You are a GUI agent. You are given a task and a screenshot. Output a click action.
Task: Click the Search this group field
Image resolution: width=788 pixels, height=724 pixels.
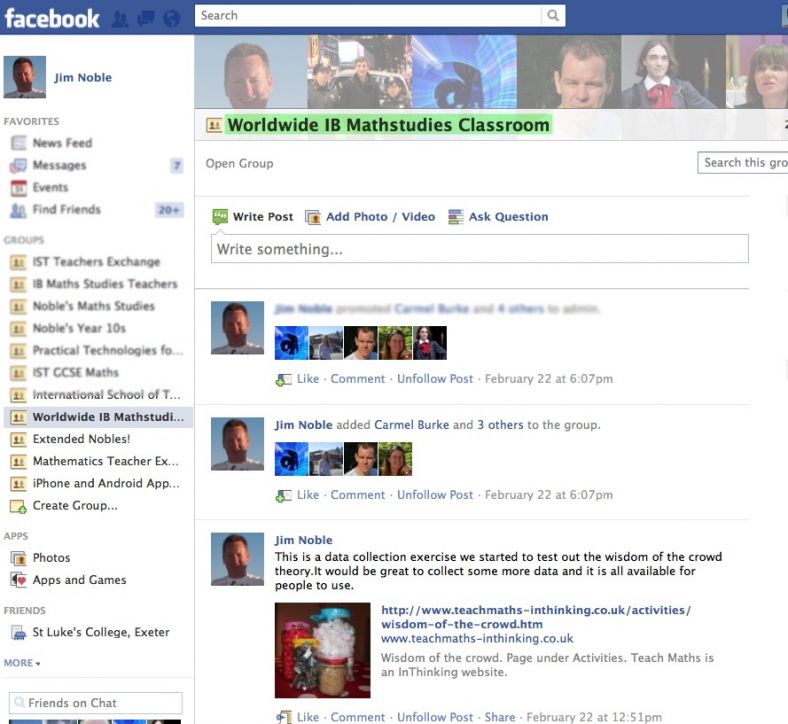click(743, 163)
